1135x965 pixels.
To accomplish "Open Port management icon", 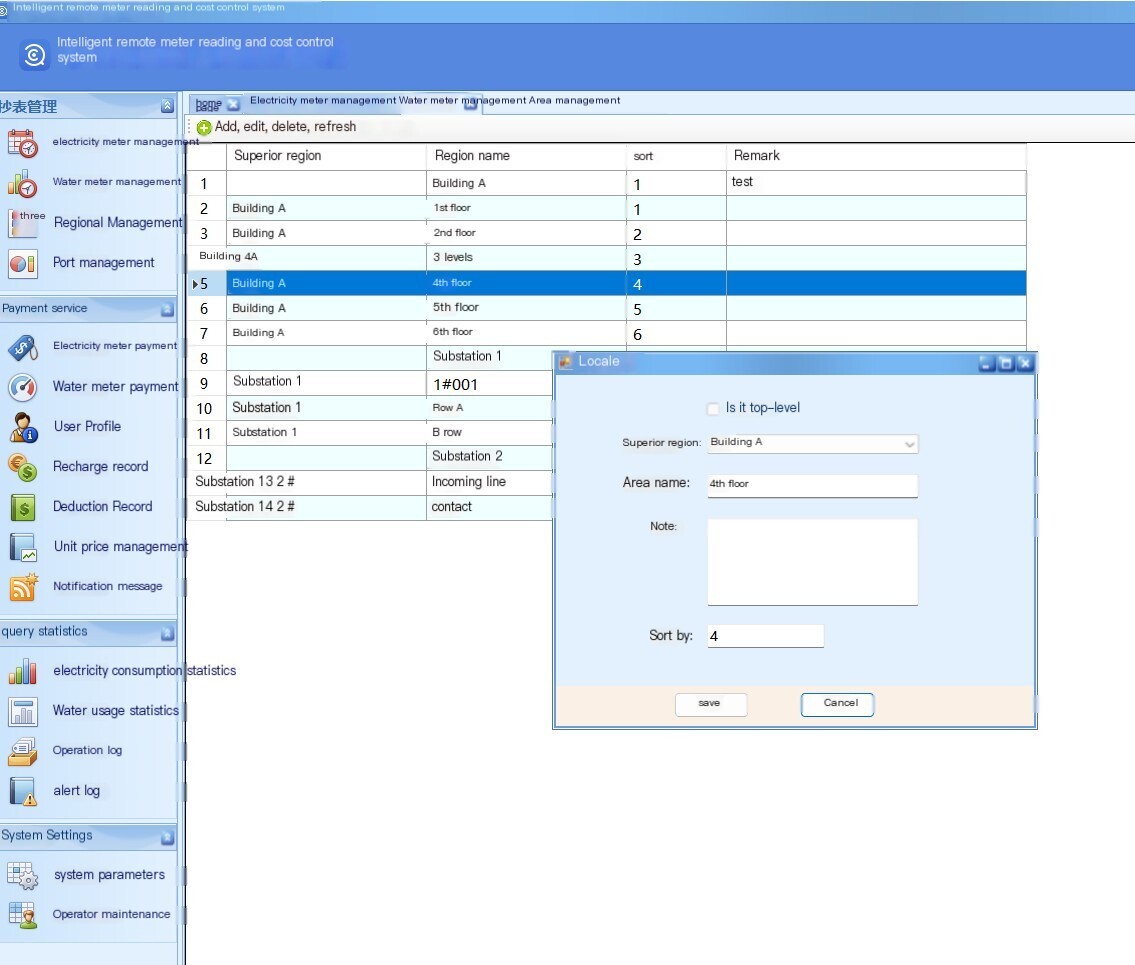I will pos(22,264).
